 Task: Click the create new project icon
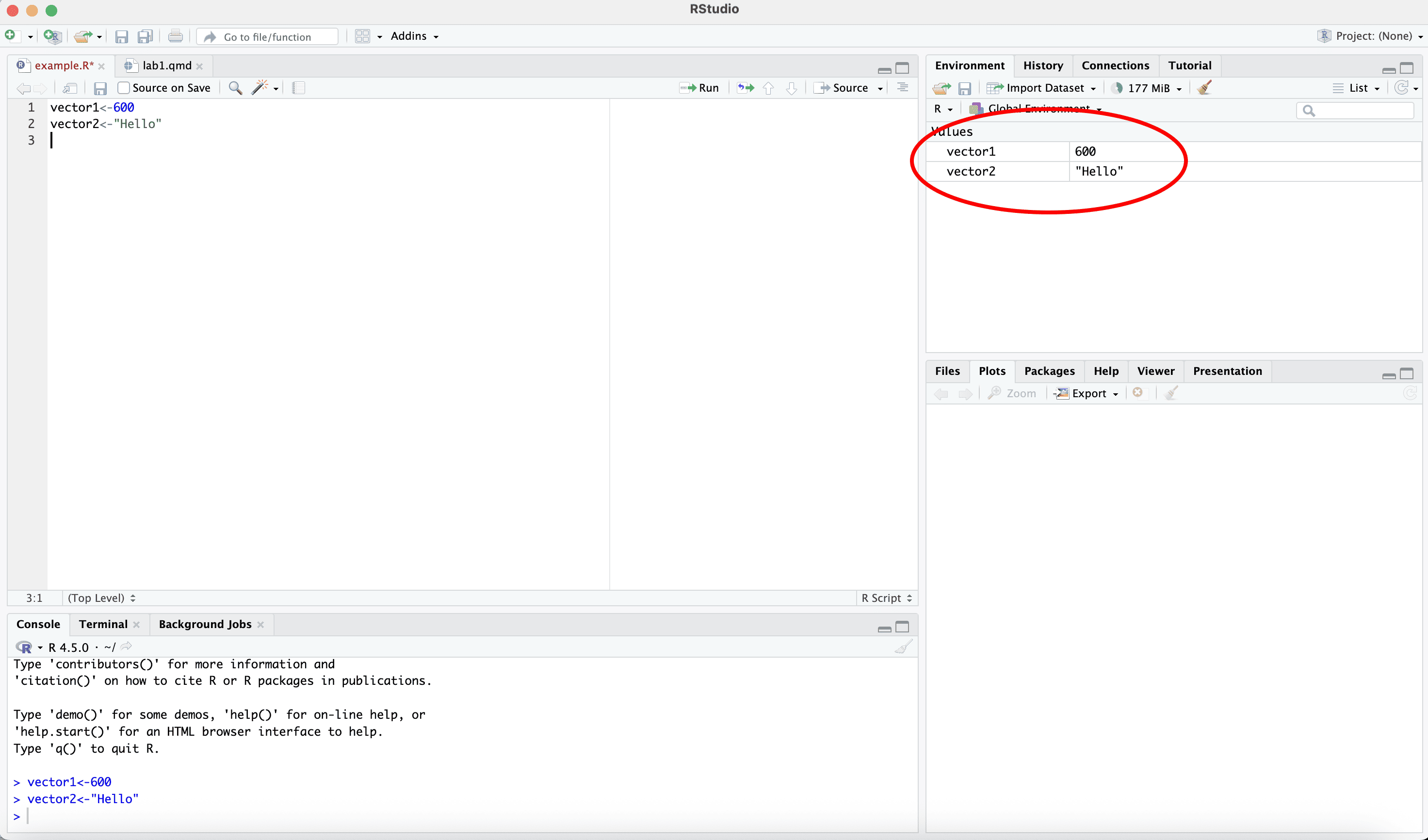pos(52,36)
